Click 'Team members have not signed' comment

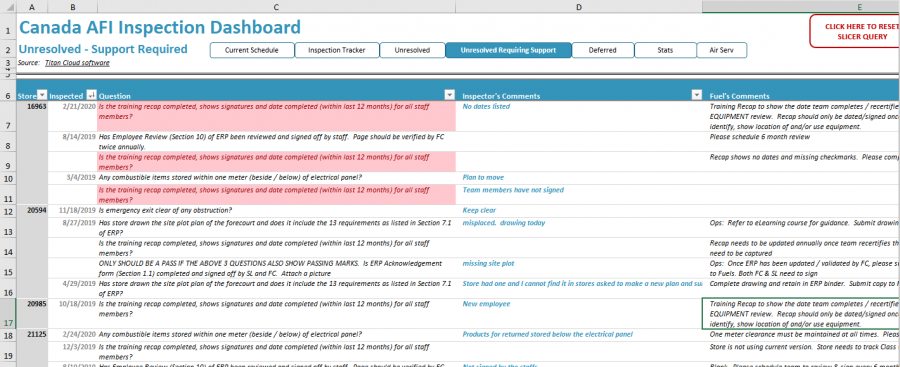pyautogui.click(x=513, y=190)
